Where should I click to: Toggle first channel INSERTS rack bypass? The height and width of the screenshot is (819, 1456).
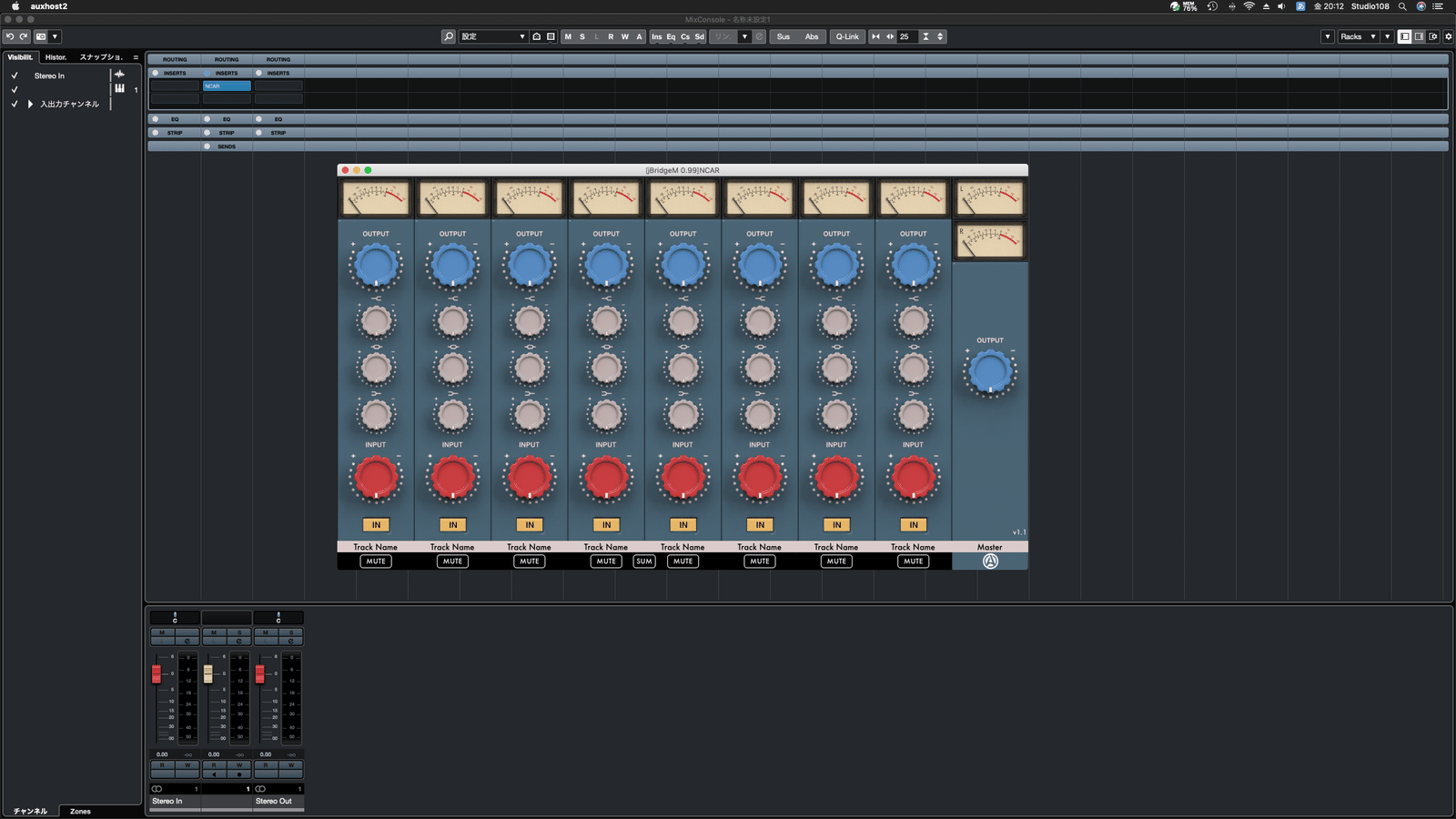[156, 73]
